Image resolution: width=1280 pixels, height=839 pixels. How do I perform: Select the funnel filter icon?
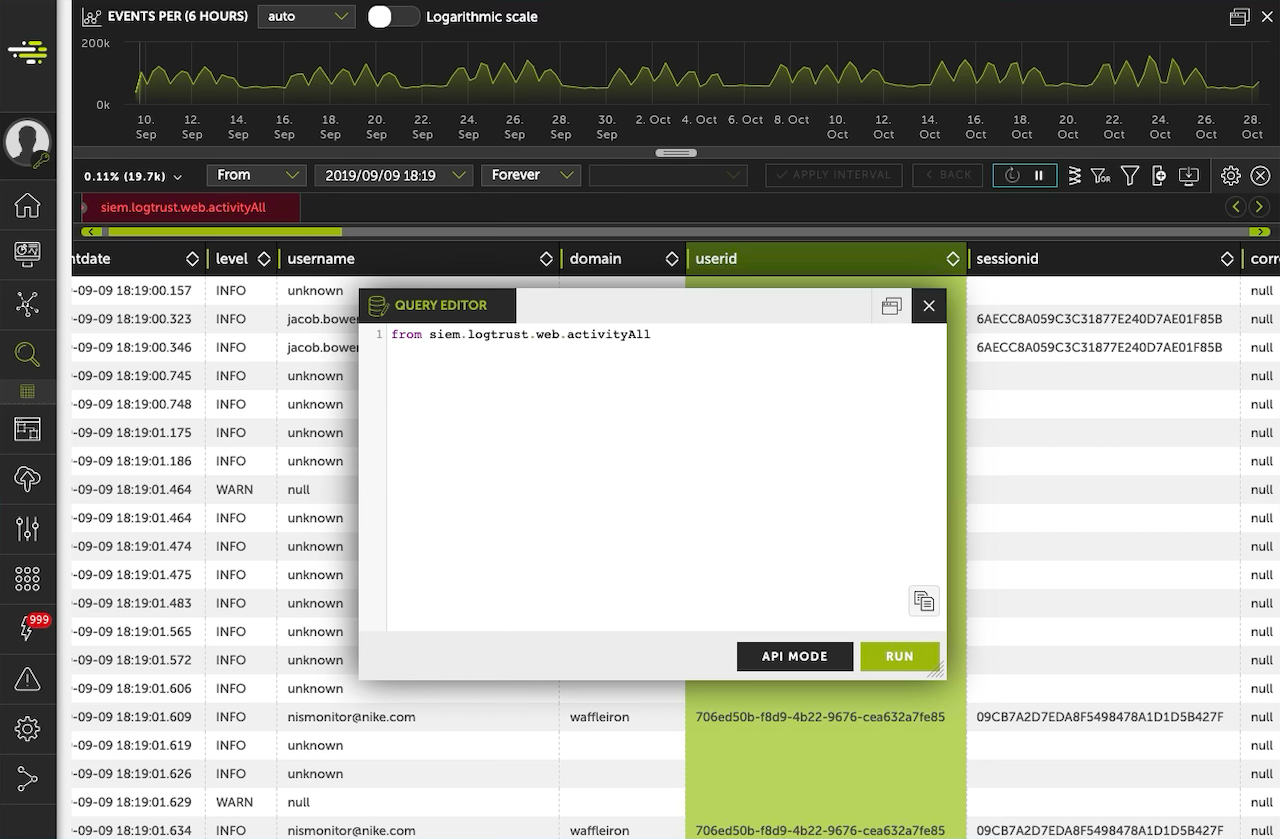(1130, 176)
